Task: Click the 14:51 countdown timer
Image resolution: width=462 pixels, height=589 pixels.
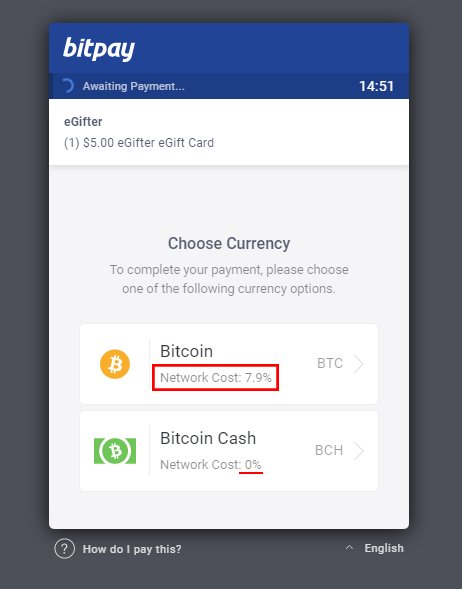Action: (x=376, y=86)
